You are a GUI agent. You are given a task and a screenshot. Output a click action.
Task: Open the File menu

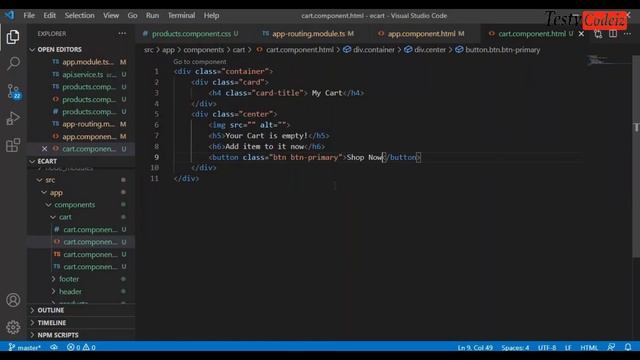click(29, 16)
